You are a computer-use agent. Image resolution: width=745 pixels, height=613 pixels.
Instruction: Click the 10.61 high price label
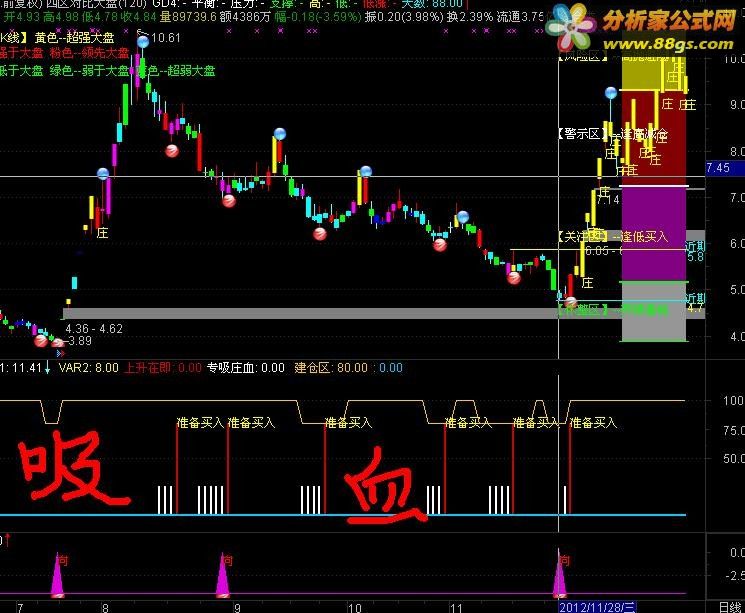pyautogui.click(x=166, y=38)
